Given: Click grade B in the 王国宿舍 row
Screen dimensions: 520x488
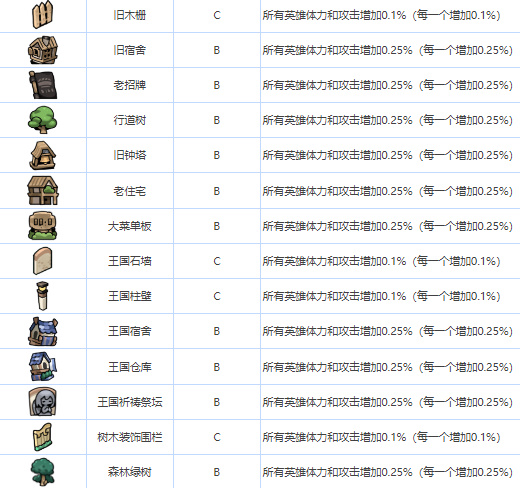Looking at the screenshot, I should [217, 331].
